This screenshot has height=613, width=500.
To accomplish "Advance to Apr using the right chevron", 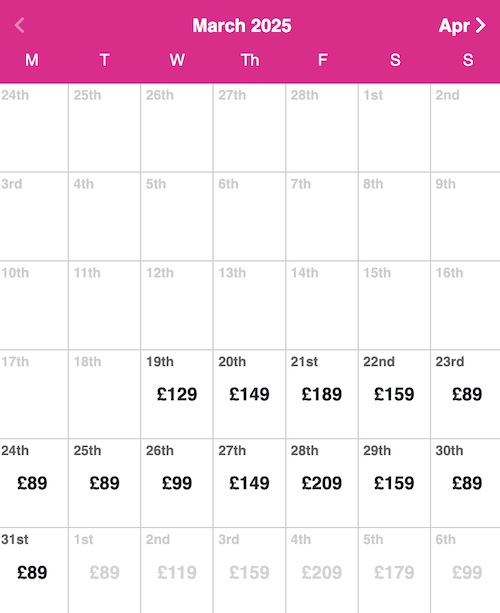I will [x=481, y=26].
